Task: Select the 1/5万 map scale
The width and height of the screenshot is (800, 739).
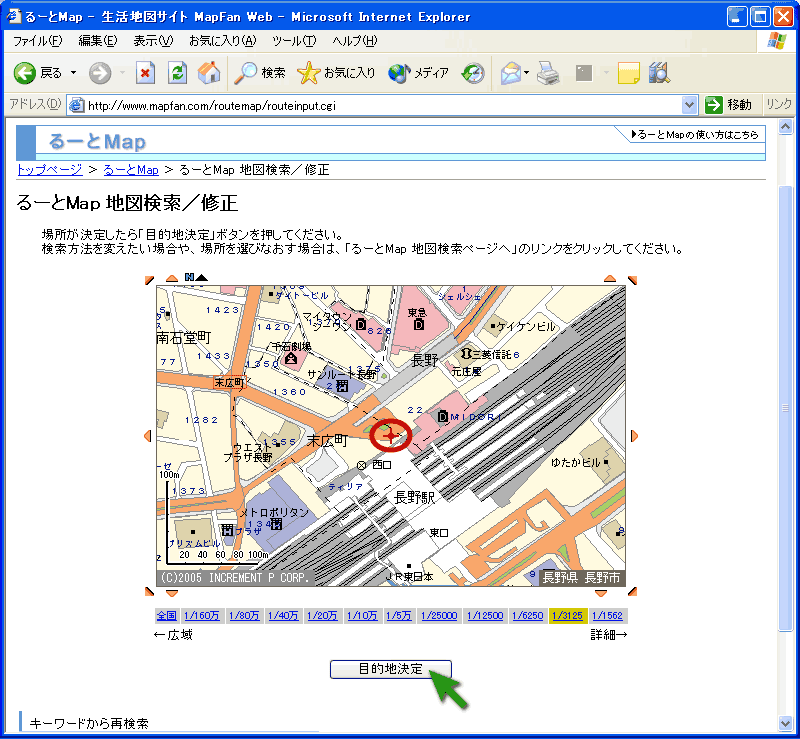Action: pos(398,615)
